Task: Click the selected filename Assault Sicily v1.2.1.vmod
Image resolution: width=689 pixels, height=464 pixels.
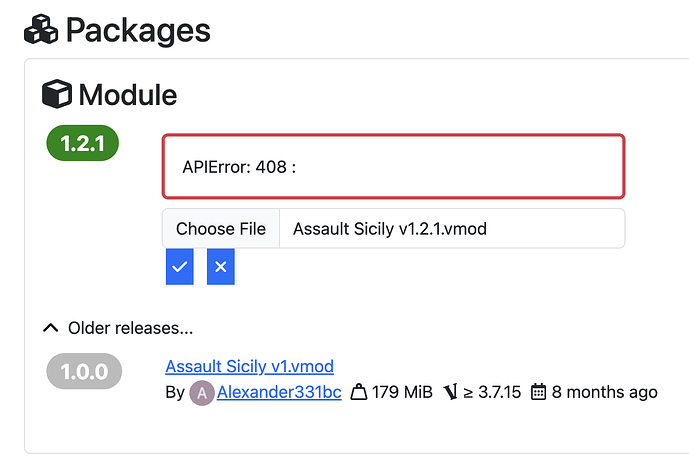Action: (x=390, y=229)
